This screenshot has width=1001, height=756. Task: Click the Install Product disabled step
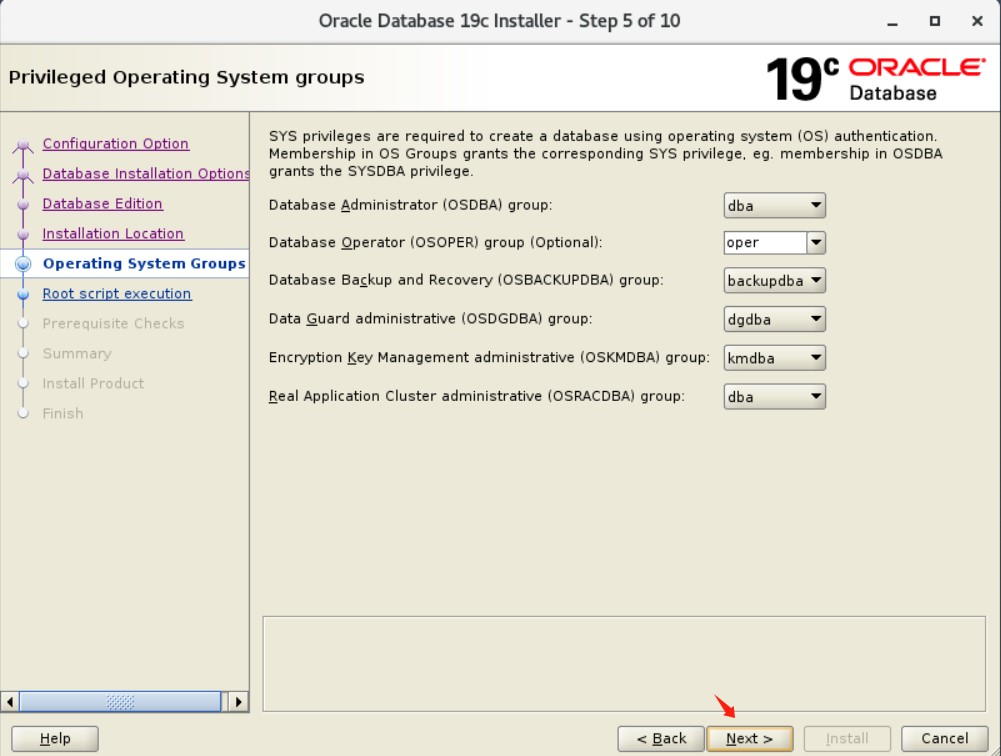93,384
